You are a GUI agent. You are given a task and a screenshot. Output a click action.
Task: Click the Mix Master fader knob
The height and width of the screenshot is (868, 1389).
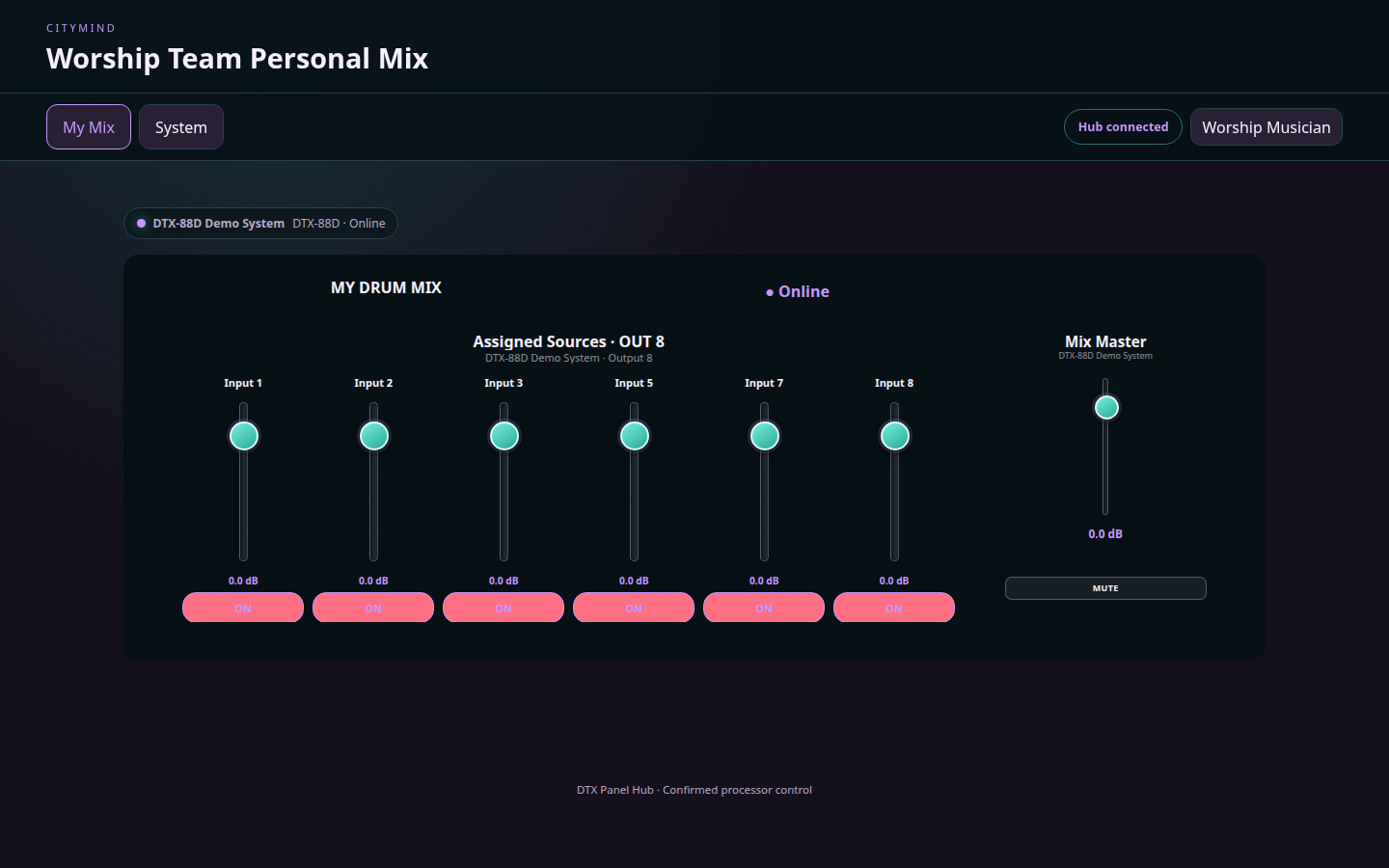(1106, 407)
